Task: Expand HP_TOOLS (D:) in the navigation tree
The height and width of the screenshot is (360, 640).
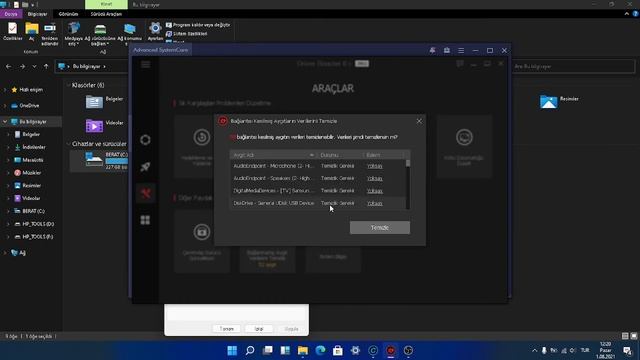Action: [8, 224]
